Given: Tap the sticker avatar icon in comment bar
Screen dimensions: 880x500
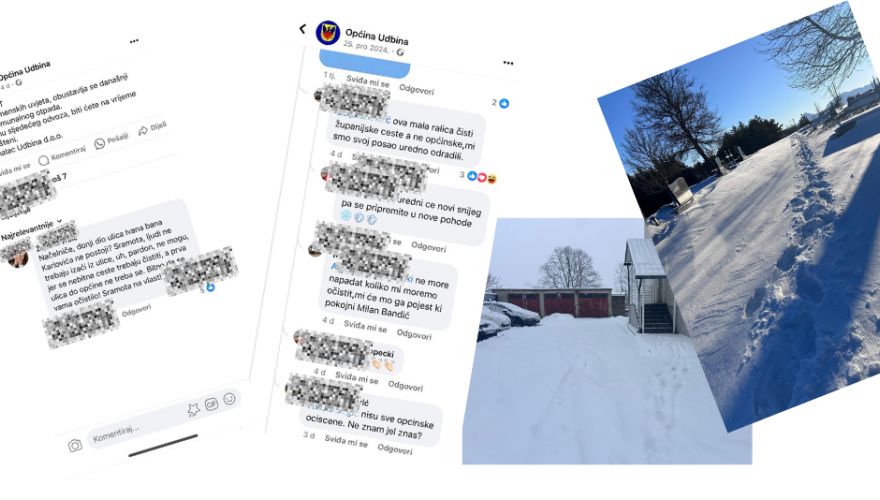Looking at the screenshot, I should point(194,410).
